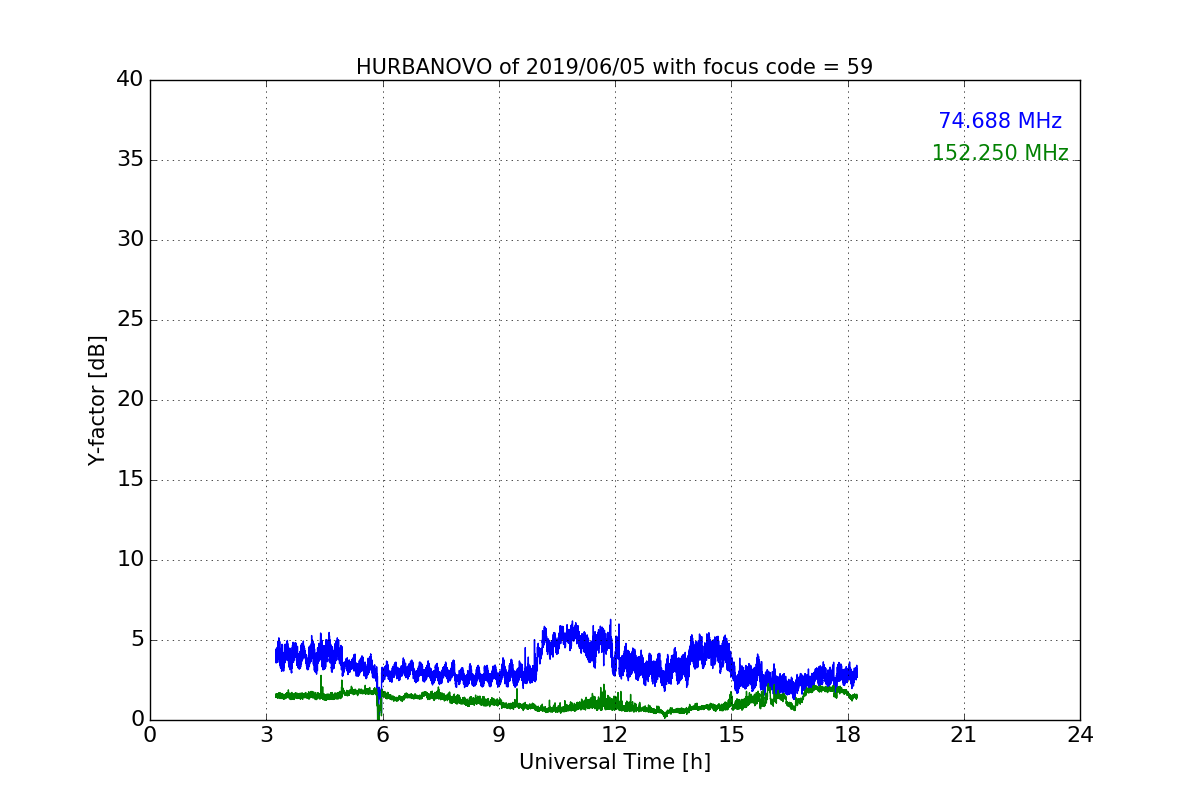Viewport: 1200px width, 800px height.
Task: Click x-axis tick label 24
Action: point(1080,735)
